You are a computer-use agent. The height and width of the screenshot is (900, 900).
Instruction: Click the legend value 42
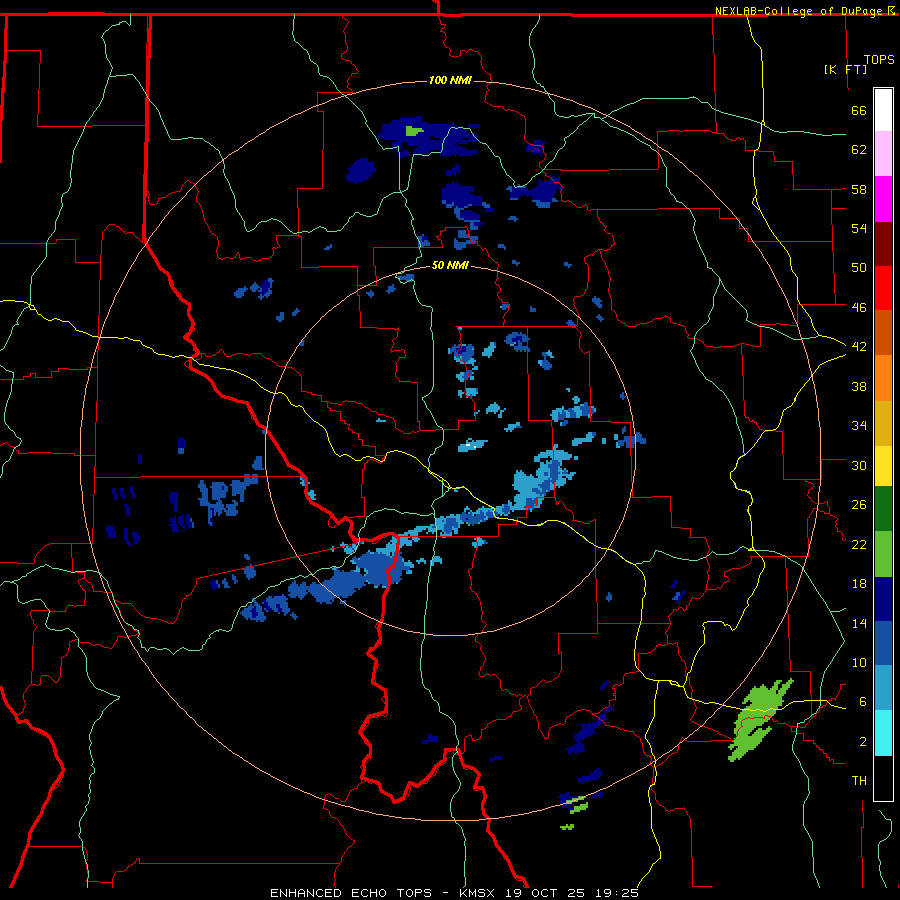tap(859, 347)
